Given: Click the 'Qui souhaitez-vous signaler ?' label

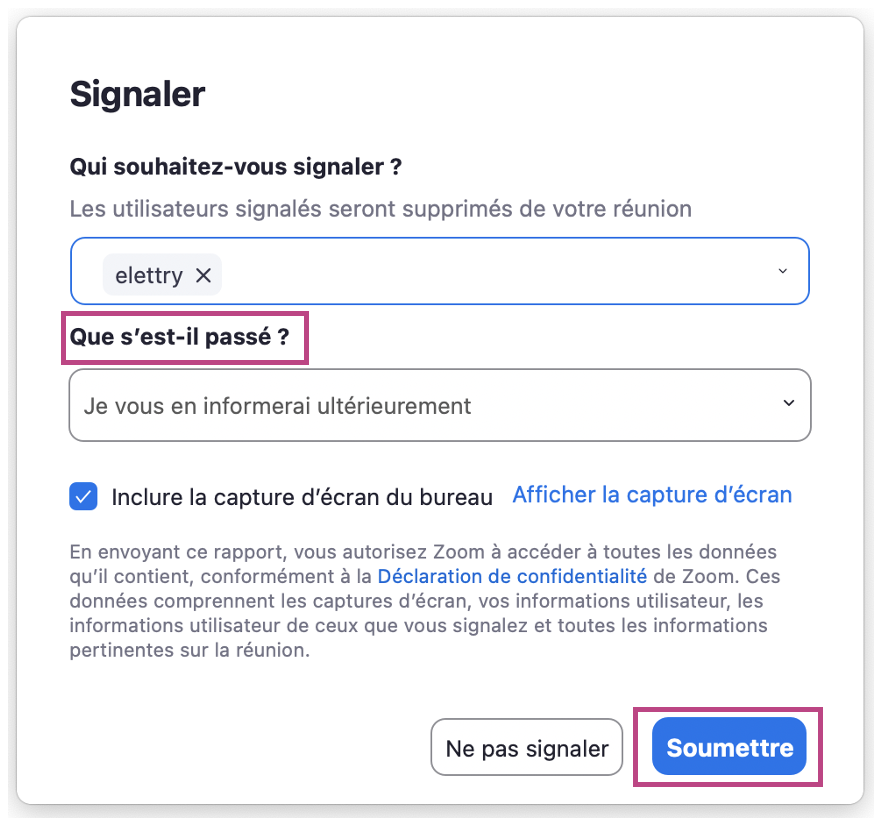Looking at the screenshot, I should click(x=235, y=167).
